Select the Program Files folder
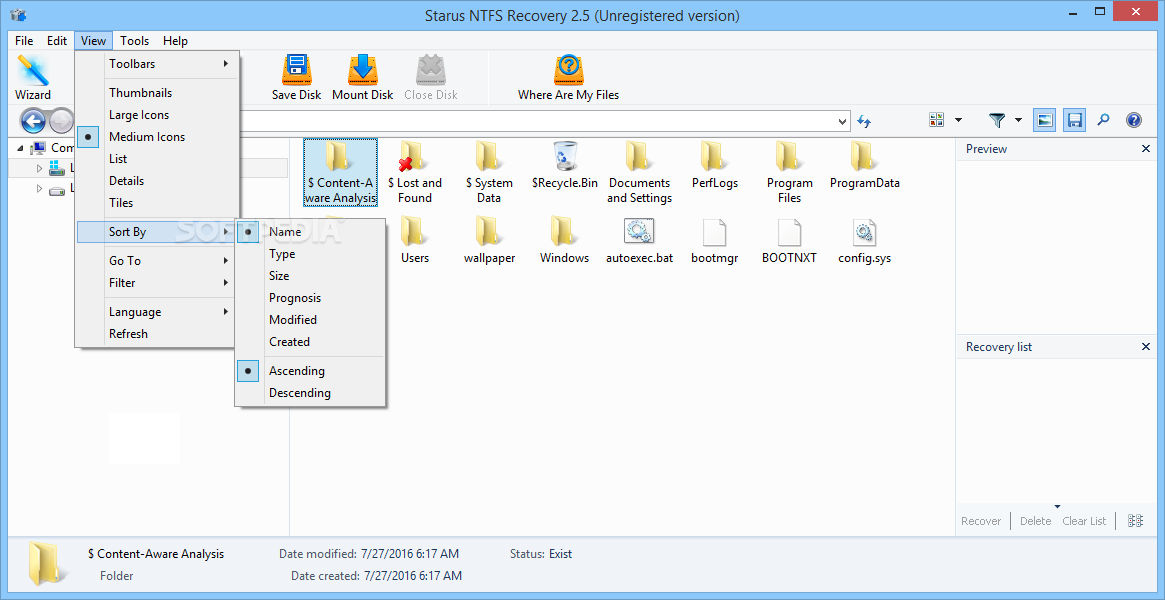Viewport: 1165px width, 600px height. pos(789,172)
